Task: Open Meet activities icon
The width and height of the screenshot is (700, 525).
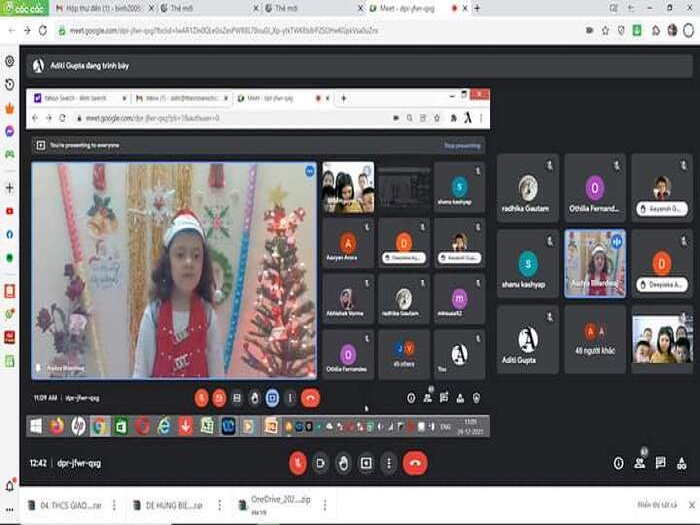Action: (x=682, y=463)
